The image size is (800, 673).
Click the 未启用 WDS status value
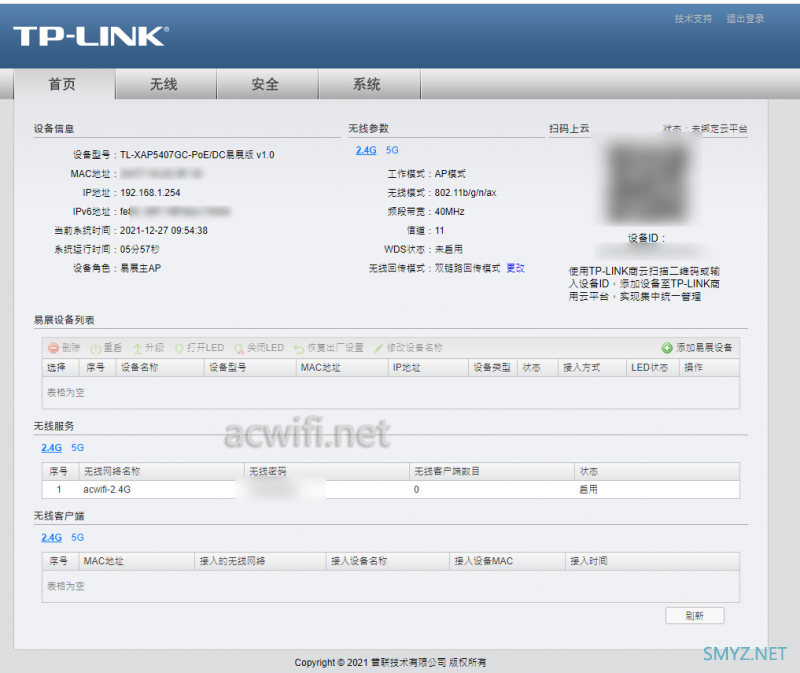pos(448,250)
